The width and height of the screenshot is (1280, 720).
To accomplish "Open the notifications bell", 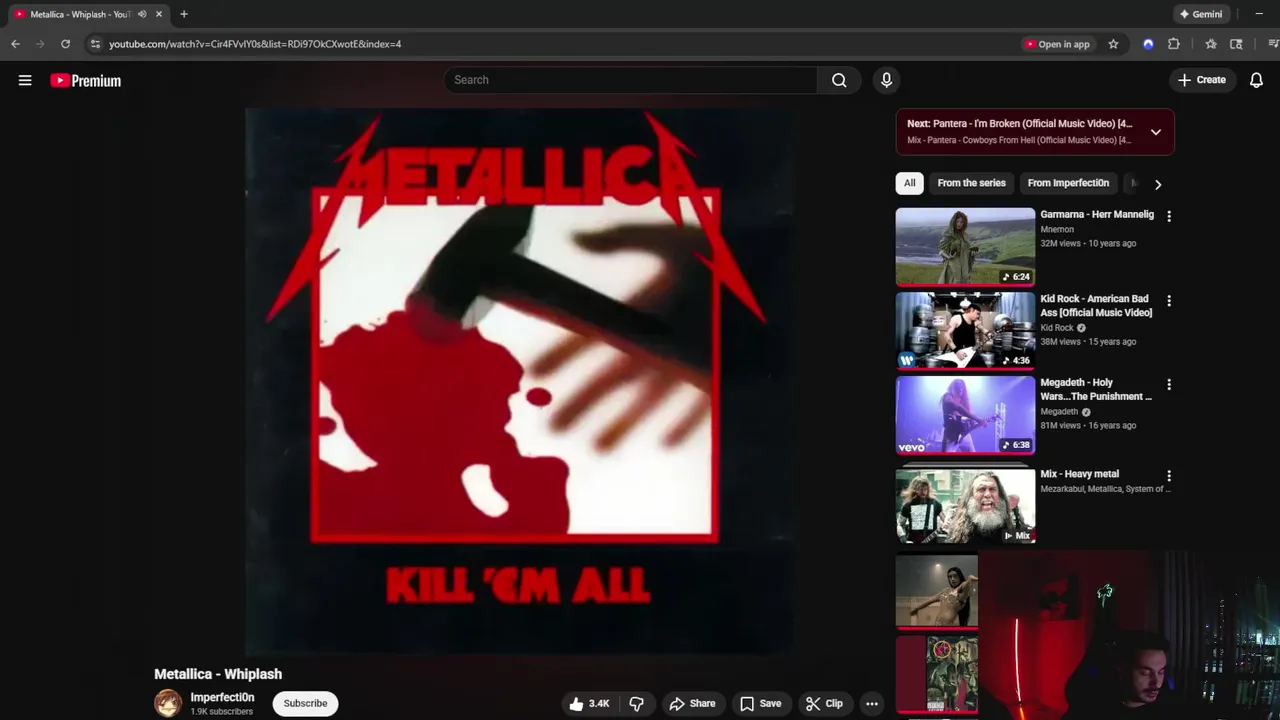I will pos(1256,80).
